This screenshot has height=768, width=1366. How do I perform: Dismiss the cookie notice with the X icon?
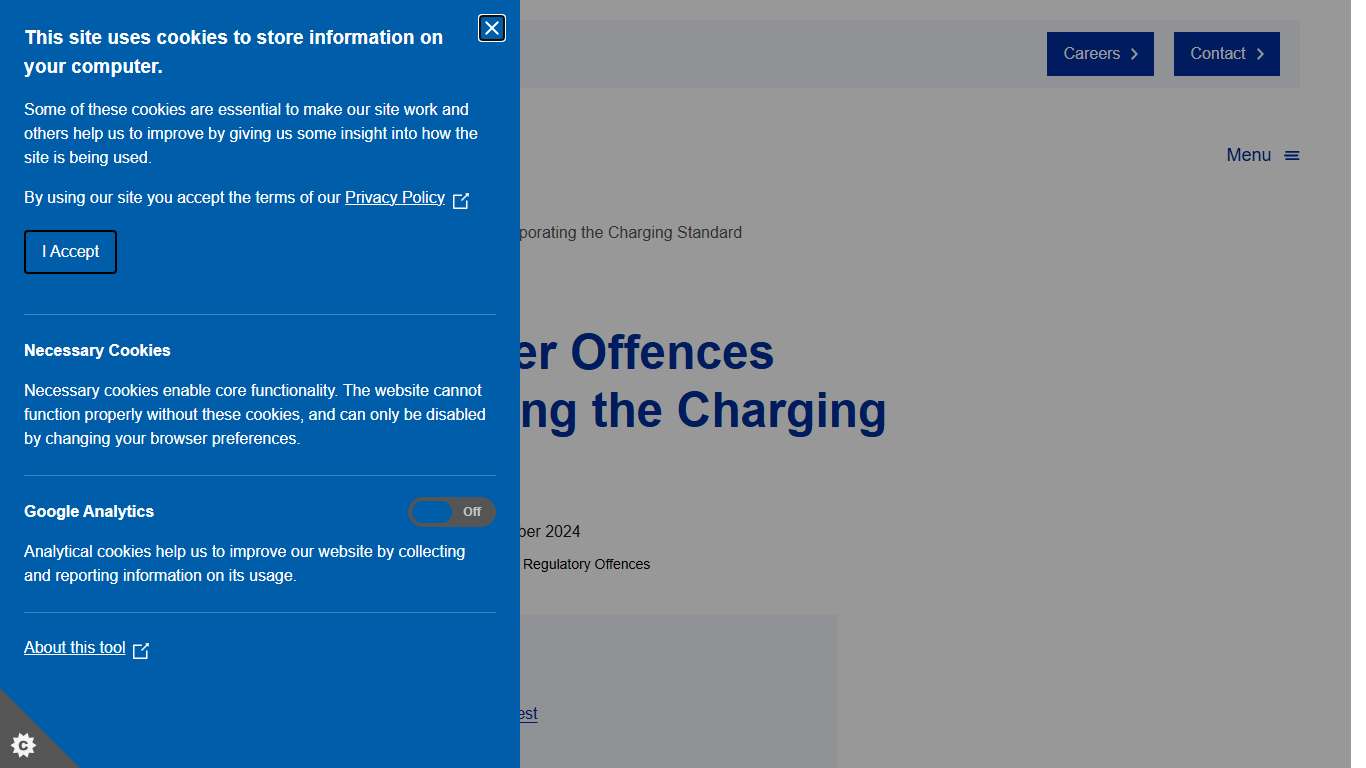click(x=491, y=28)
